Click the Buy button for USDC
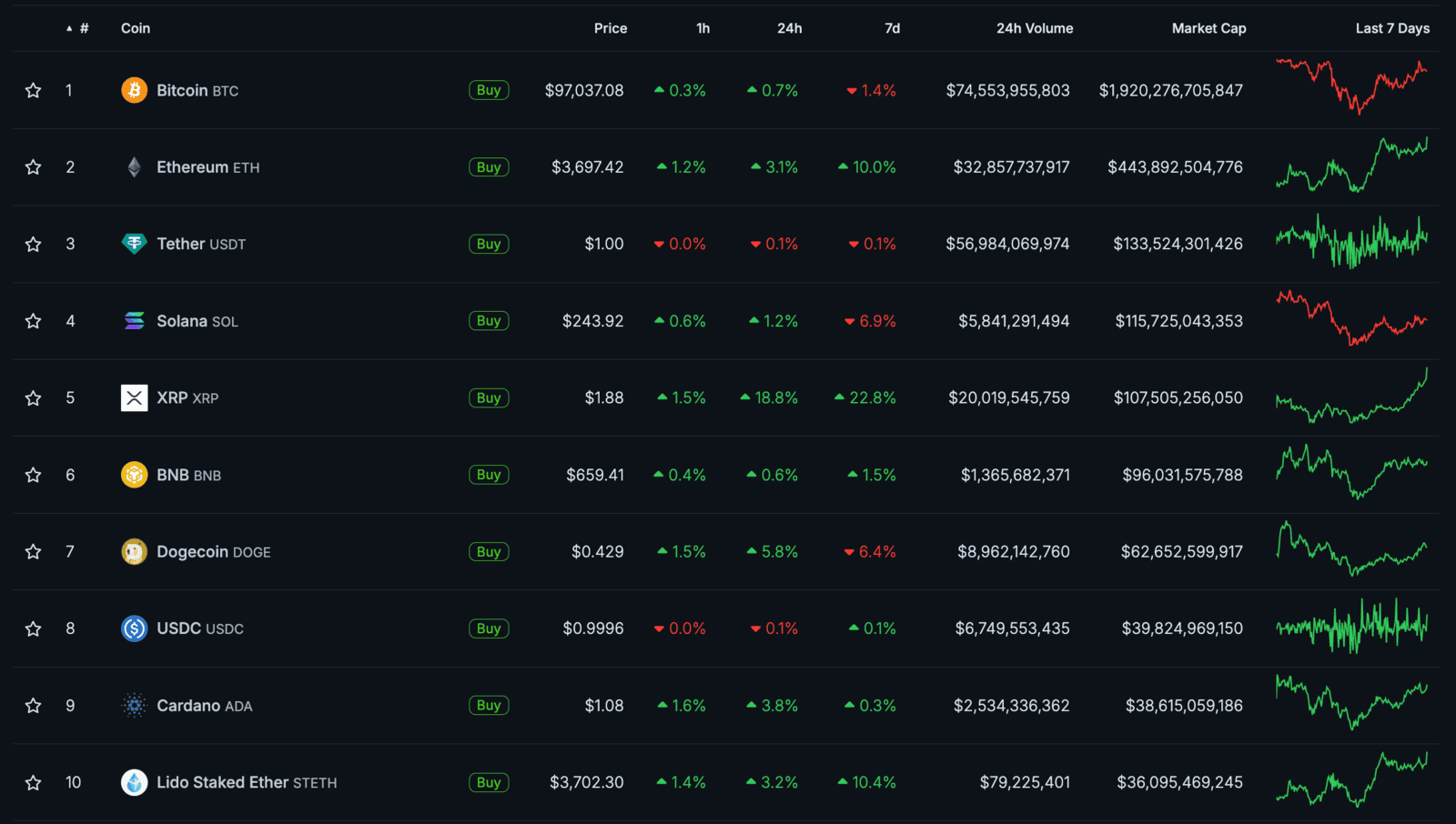1456x824 pixels. click(489, 628)
